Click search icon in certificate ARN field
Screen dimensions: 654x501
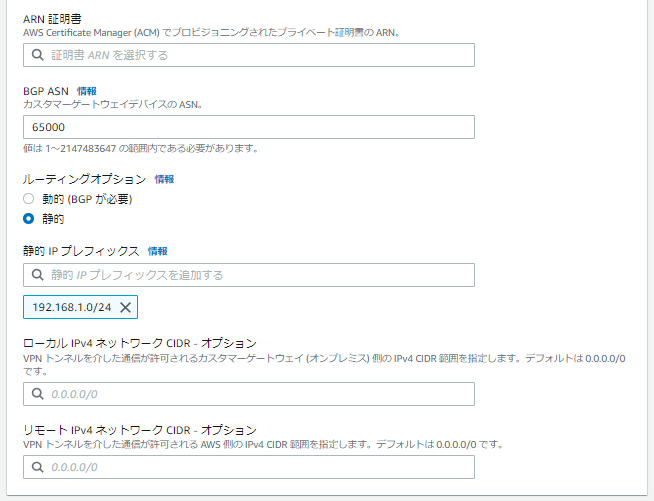37,55
